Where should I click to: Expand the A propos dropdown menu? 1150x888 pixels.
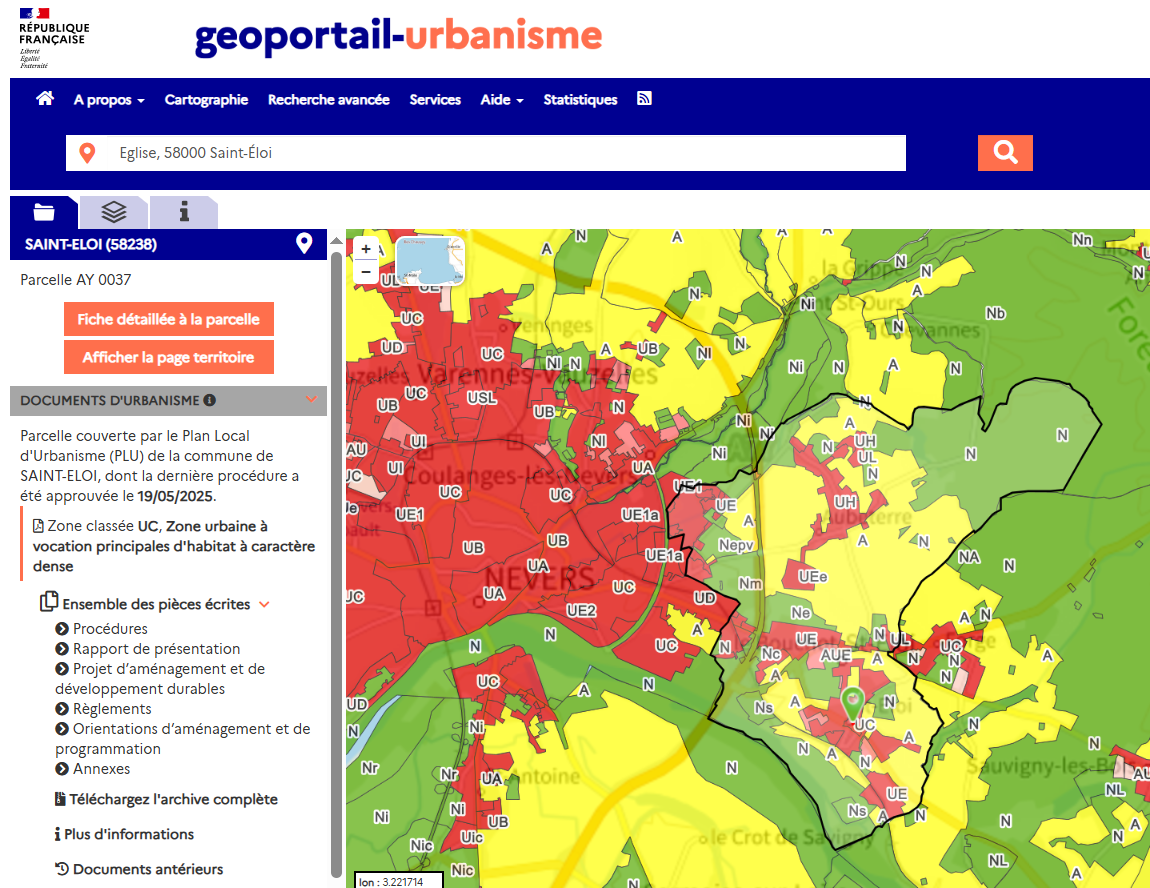pyautogui.click(x=109, y=100)
